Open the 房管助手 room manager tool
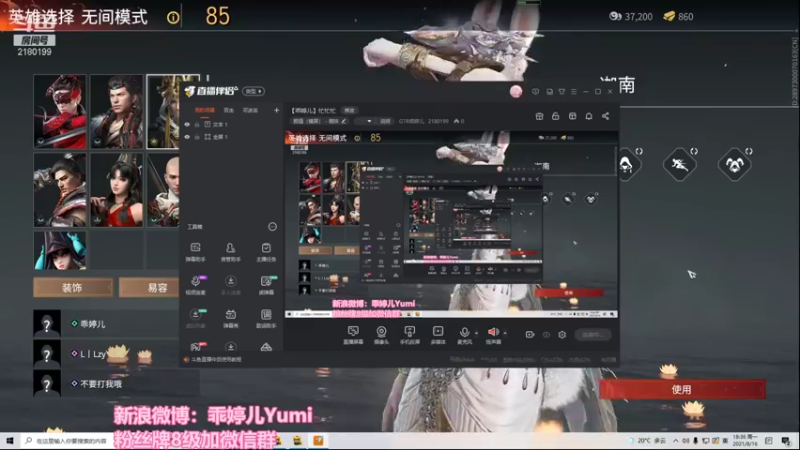 coord(231,252)
